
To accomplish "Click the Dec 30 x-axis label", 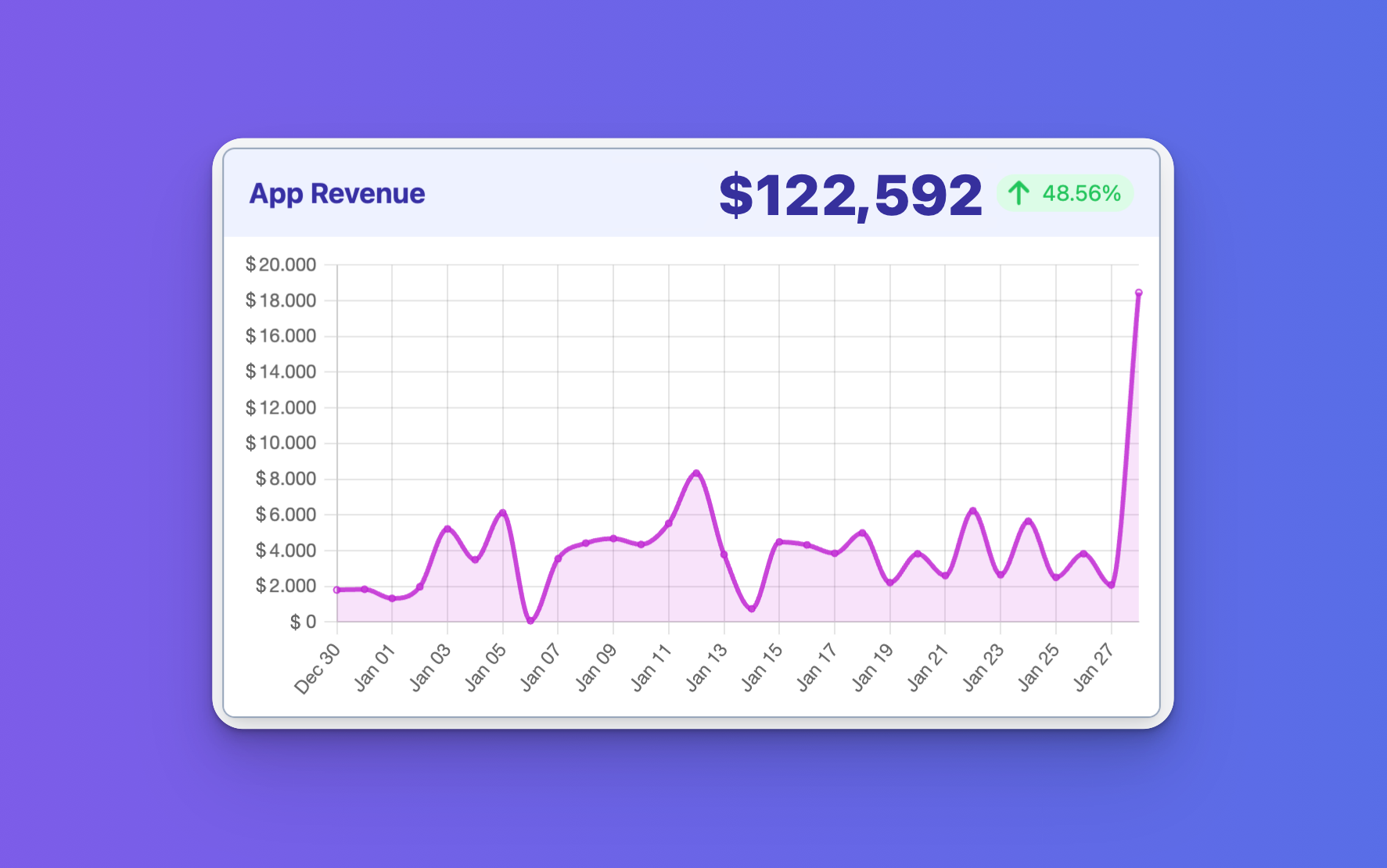I will click(x=318, y=669).
